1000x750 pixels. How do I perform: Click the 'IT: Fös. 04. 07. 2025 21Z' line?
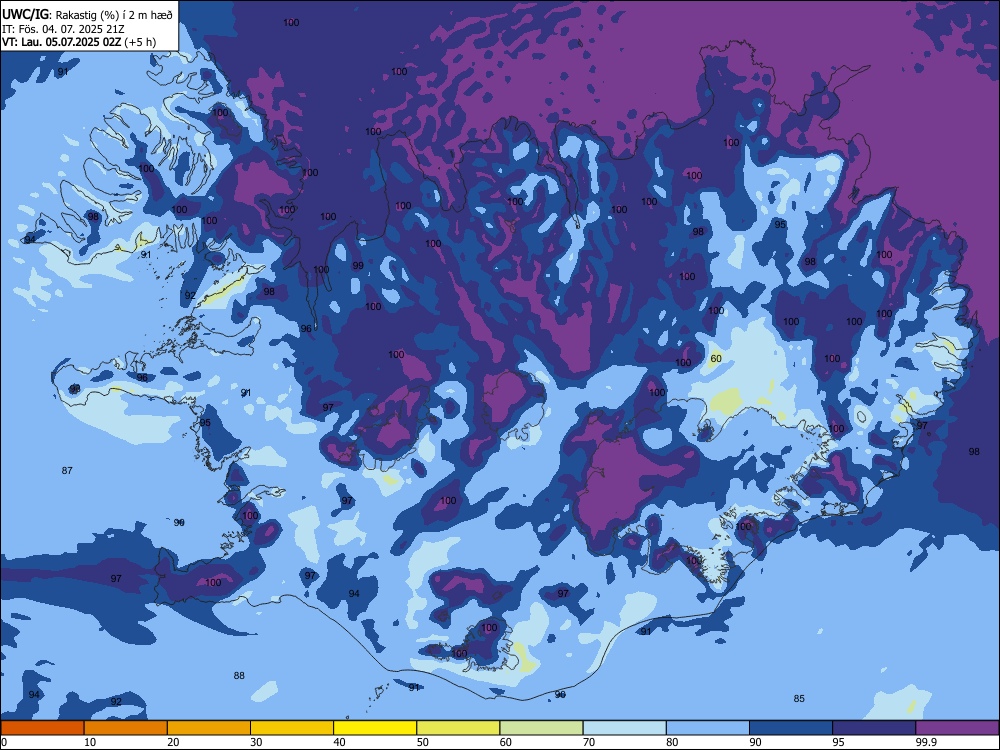(63, 29)
